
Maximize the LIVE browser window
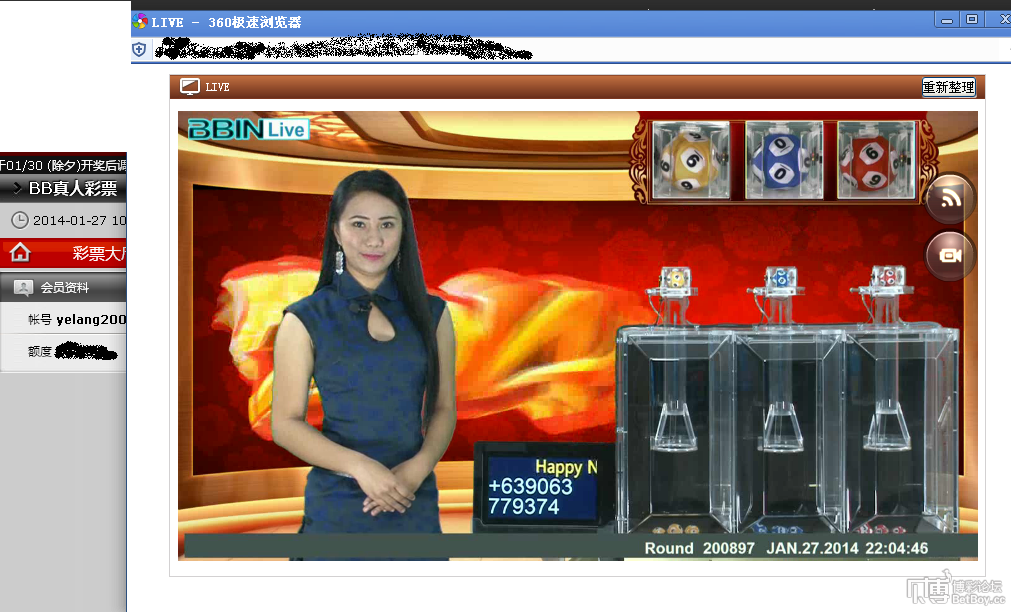point(972,20)
